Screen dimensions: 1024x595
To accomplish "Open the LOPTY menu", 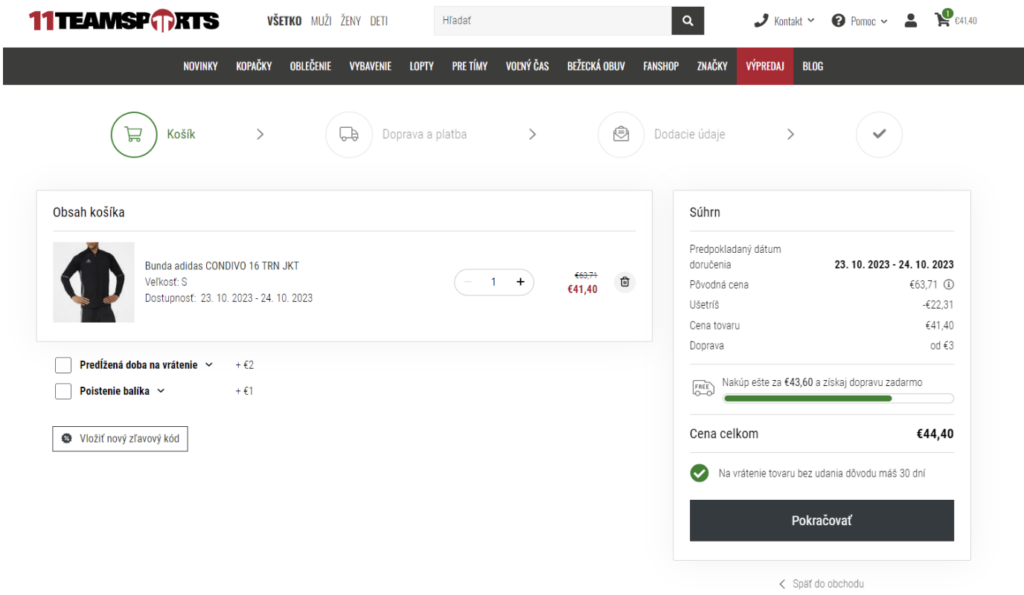I will click(x=421, y=66).
